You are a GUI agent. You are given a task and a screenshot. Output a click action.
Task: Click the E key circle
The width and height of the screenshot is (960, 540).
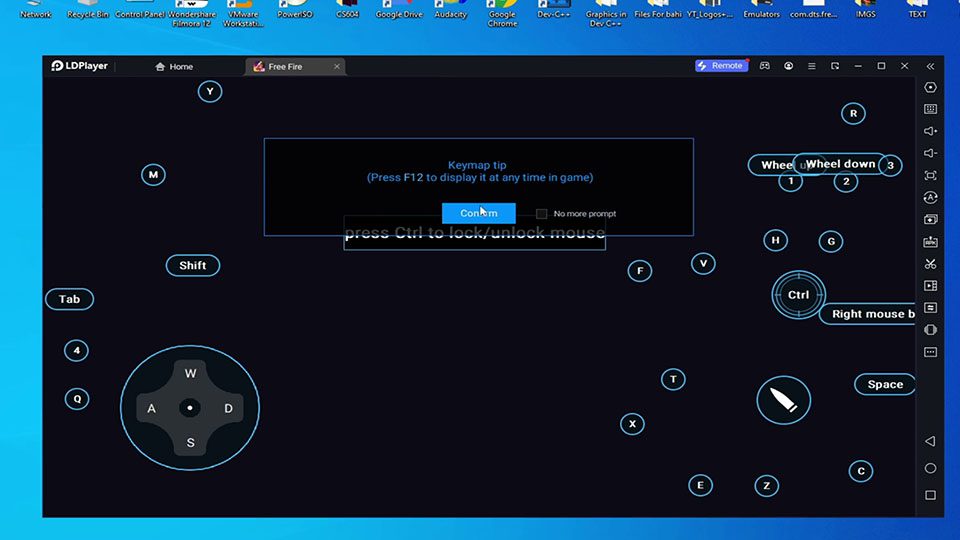pos(700,486)
